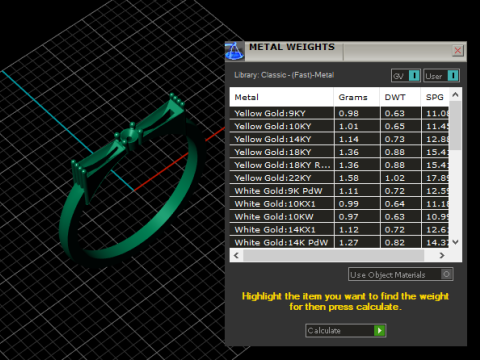Close the Metal Weights panel
480x360 pixels.
click(x=458, y=51)
